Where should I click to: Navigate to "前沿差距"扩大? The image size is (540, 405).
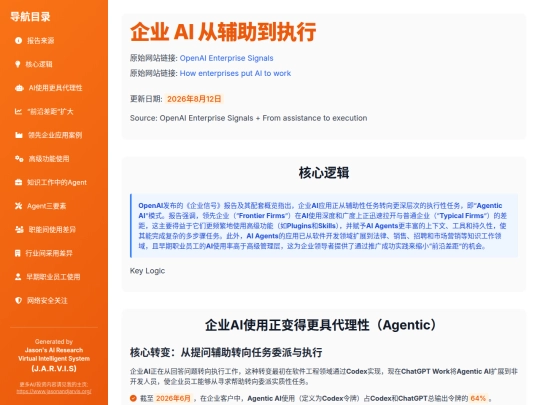tap(50, 111)
